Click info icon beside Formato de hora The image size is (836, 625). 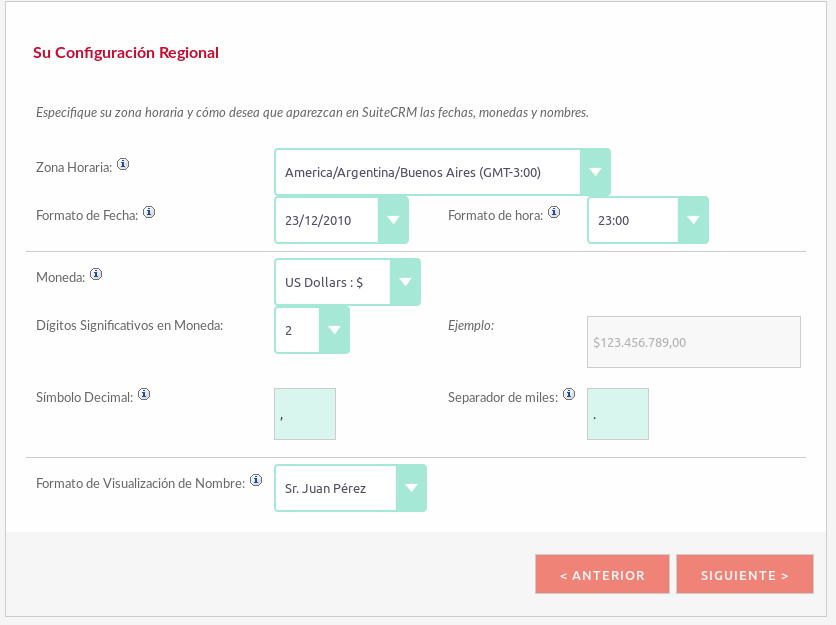[x=554, y=212]
